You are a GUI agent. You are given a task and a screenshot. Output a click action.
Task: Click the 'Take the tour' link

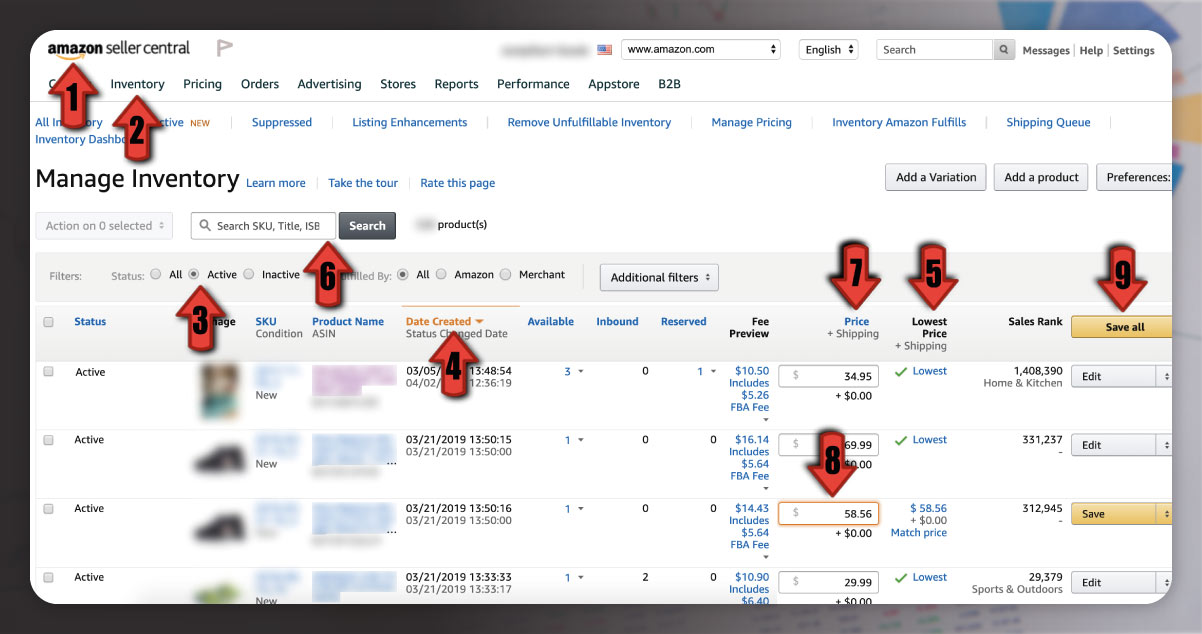(363, 183)
